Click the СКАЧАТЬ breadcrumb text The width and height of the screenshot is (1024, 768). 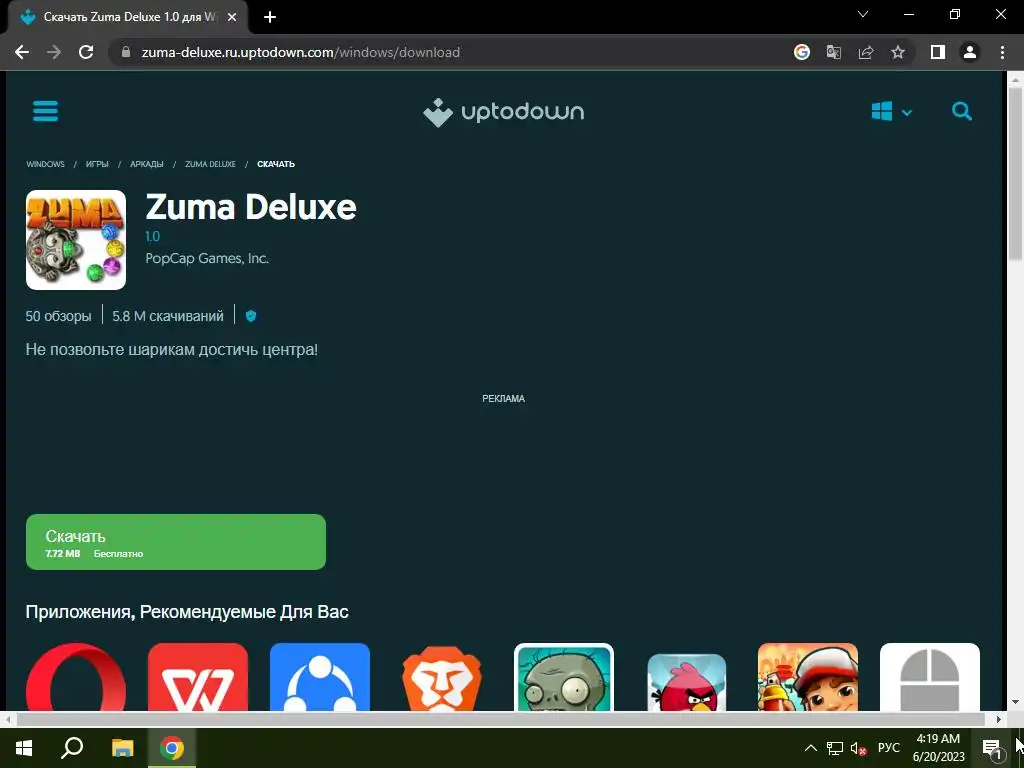click(276, 164)
